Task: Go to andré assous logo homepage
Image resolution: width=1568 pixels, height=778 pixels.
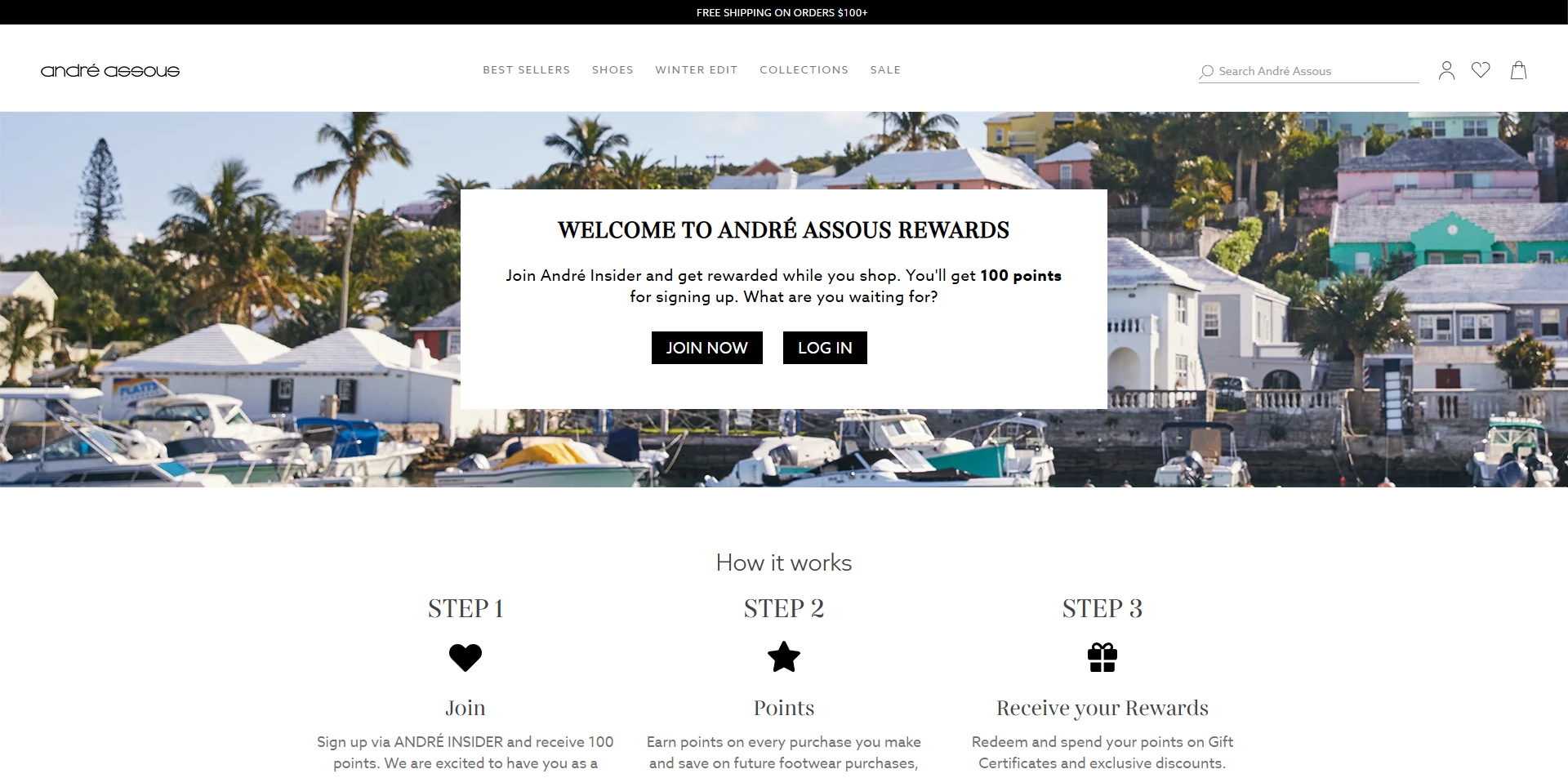Action: point(110,71)
